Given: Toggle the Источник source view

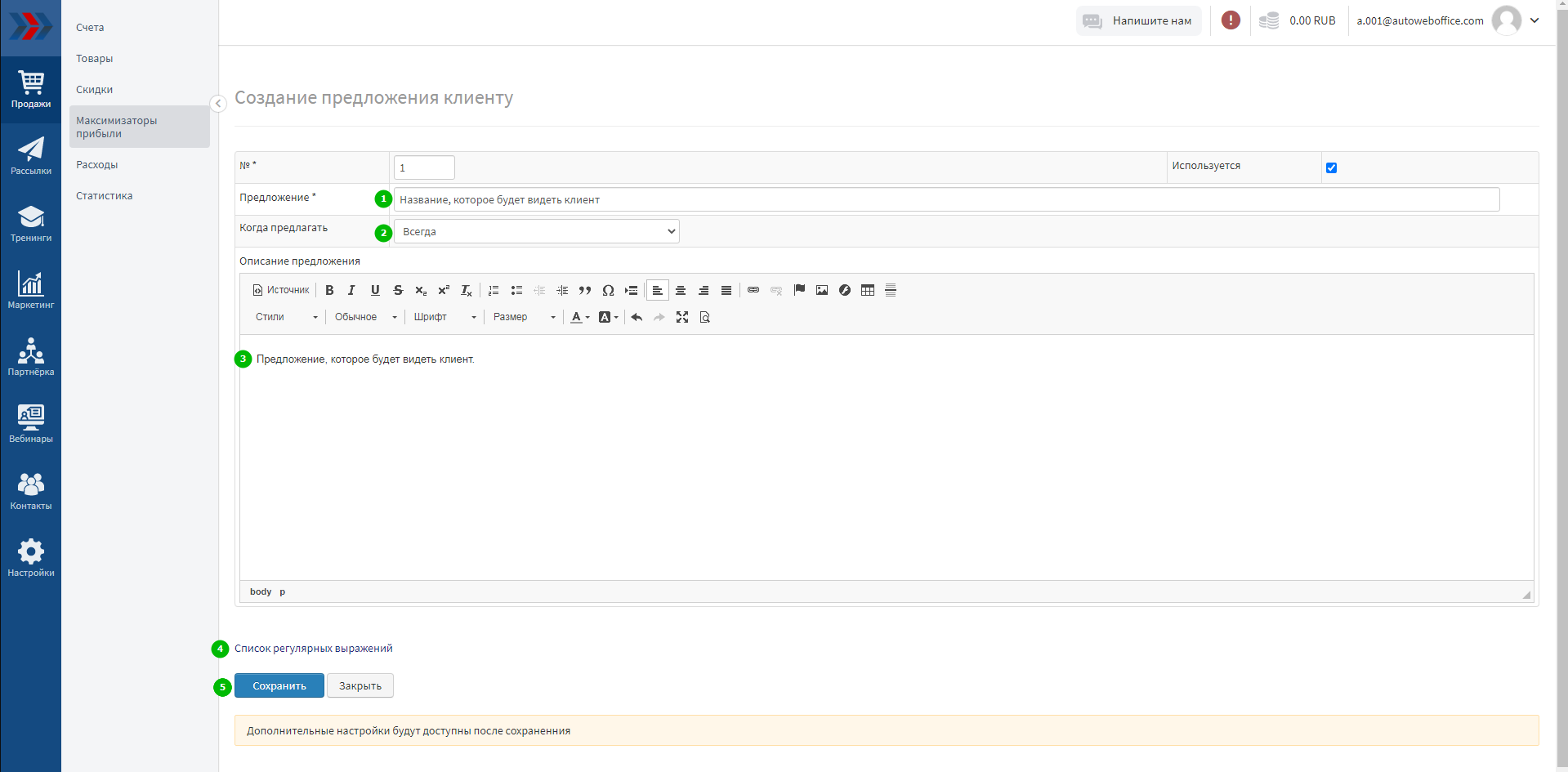Looking at the screenshot, I should (281, 290).
